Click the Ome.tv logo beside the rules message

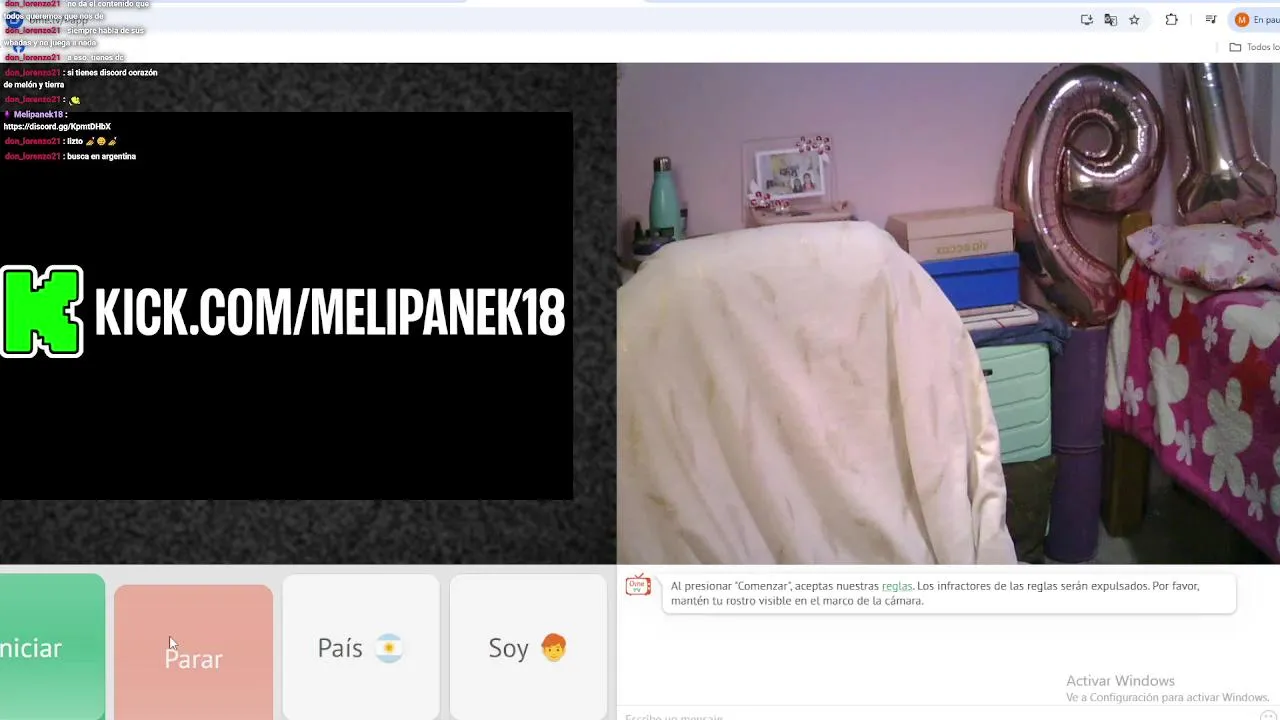pyautogui.click(x=638, y=586)
